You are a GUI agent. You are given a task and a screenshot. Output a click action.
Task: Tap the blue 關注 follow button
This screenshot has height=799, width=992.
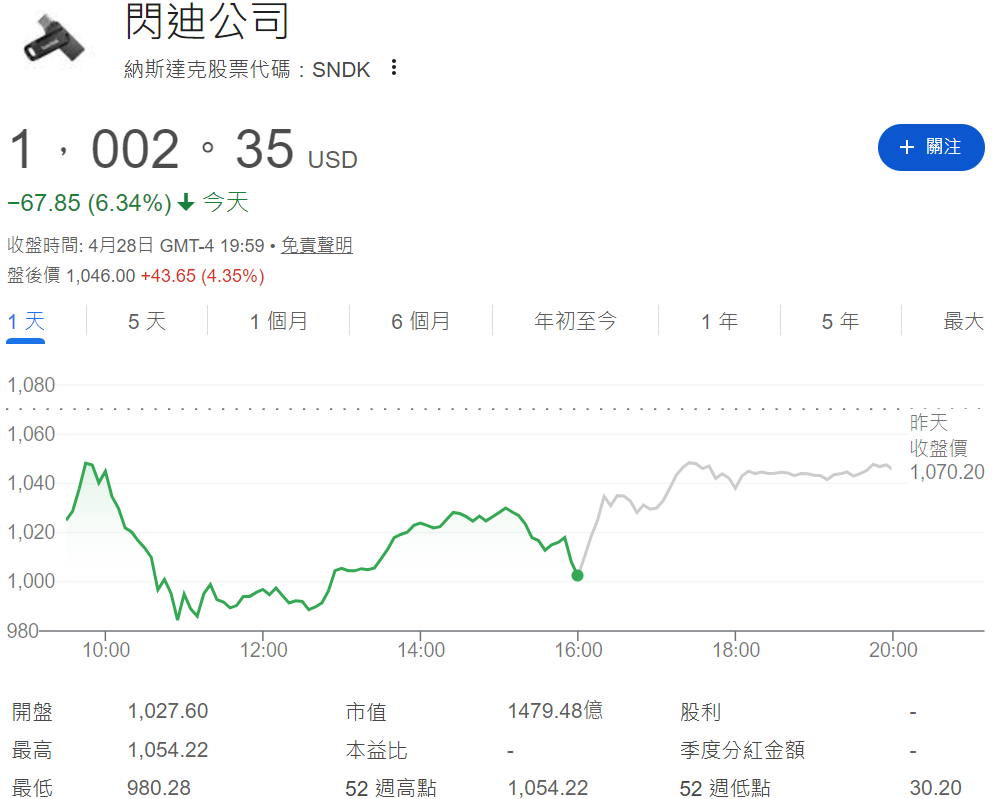click(931, 147)
